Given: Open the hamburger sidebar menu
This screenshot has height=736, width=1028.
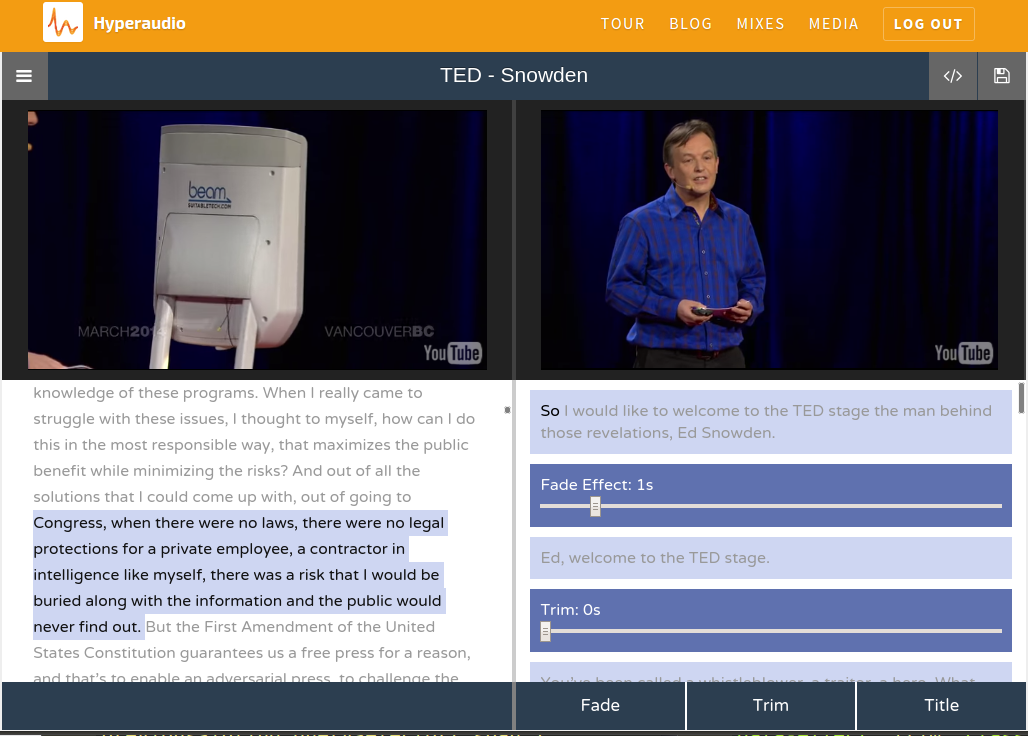Looking at the screenshot, I should 24,76.
